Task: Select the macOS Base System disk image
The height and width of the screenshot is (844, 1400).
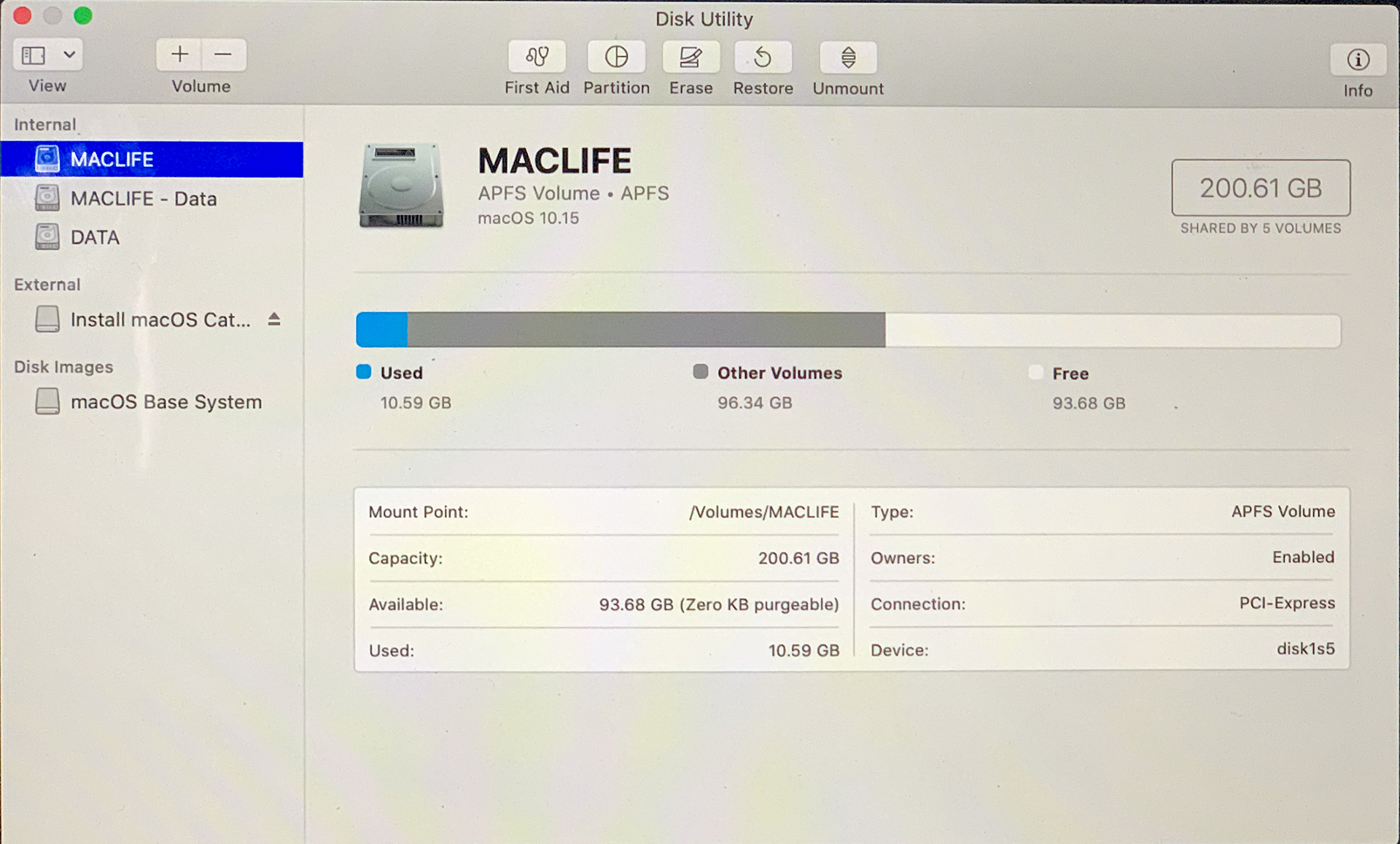Action: point(166,401)
